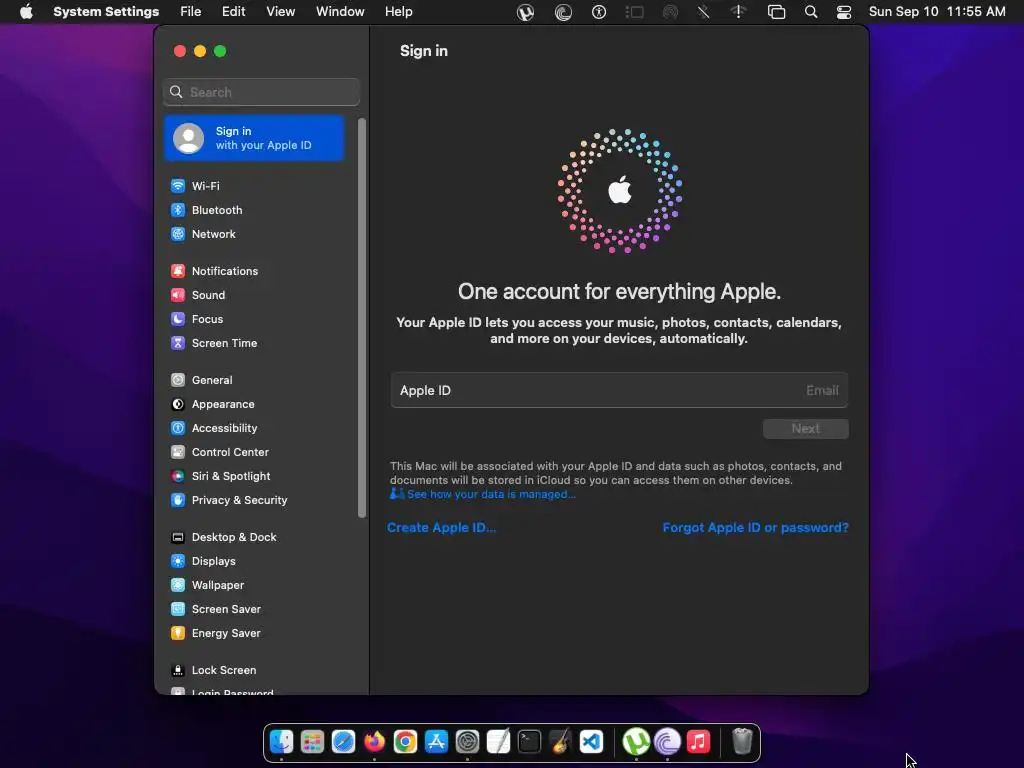Click the Create Apple ID link
The width and height of the screenshot is (1024, 768).
point(441,528)
